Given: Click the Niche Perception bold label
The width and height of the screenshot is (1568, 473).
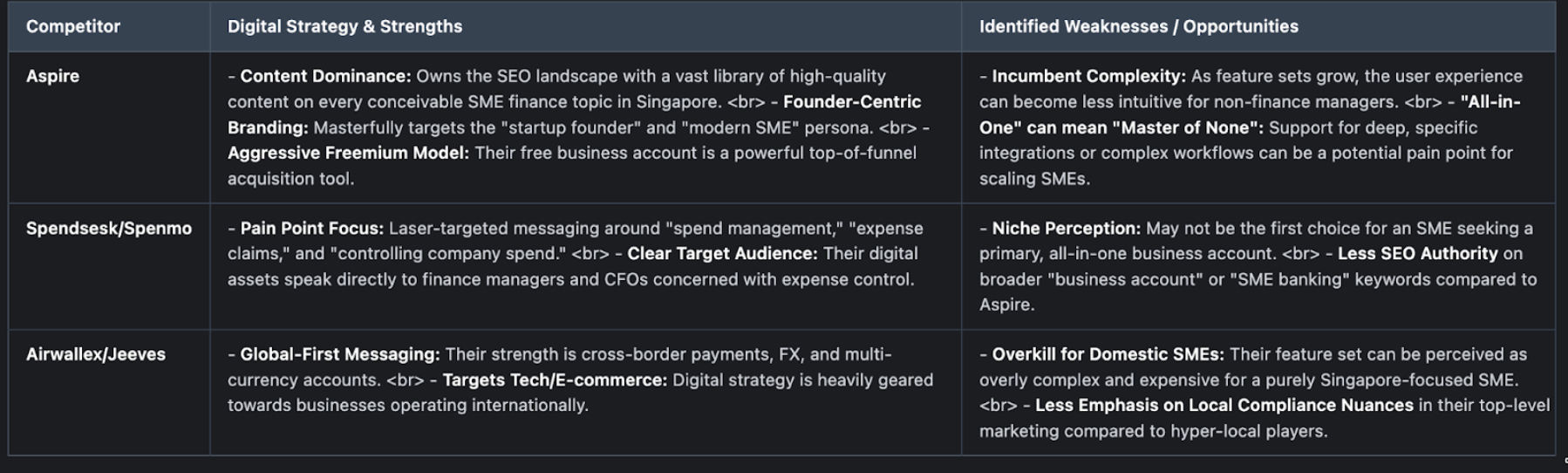Looking at the screenshot, I should [1066, 228].
